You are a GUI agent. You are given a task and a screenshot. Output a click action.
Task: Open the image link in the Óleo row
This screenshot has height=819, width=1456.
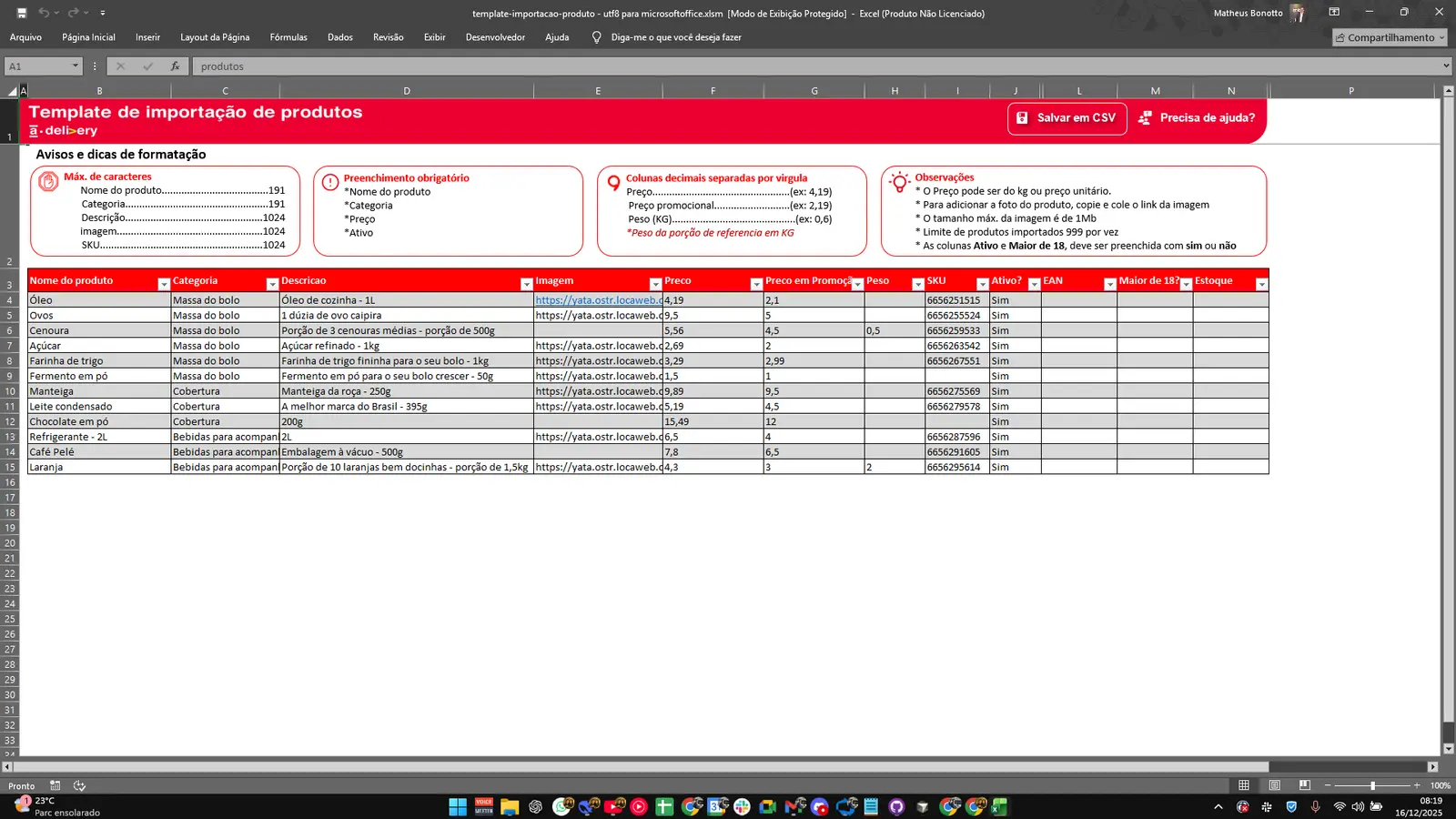tap(598, 300)
